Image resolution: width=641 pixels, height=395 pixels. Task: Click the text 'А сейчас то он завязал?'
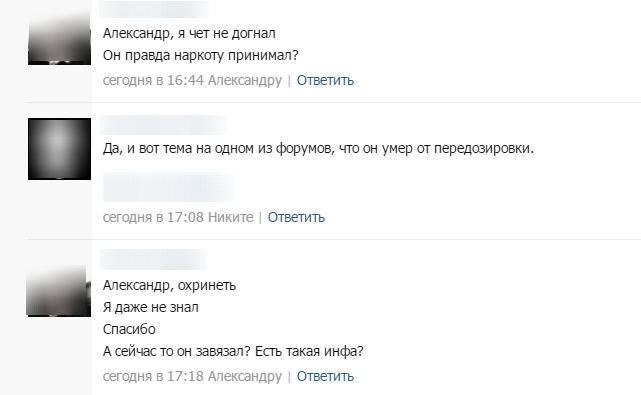[177, 351]
